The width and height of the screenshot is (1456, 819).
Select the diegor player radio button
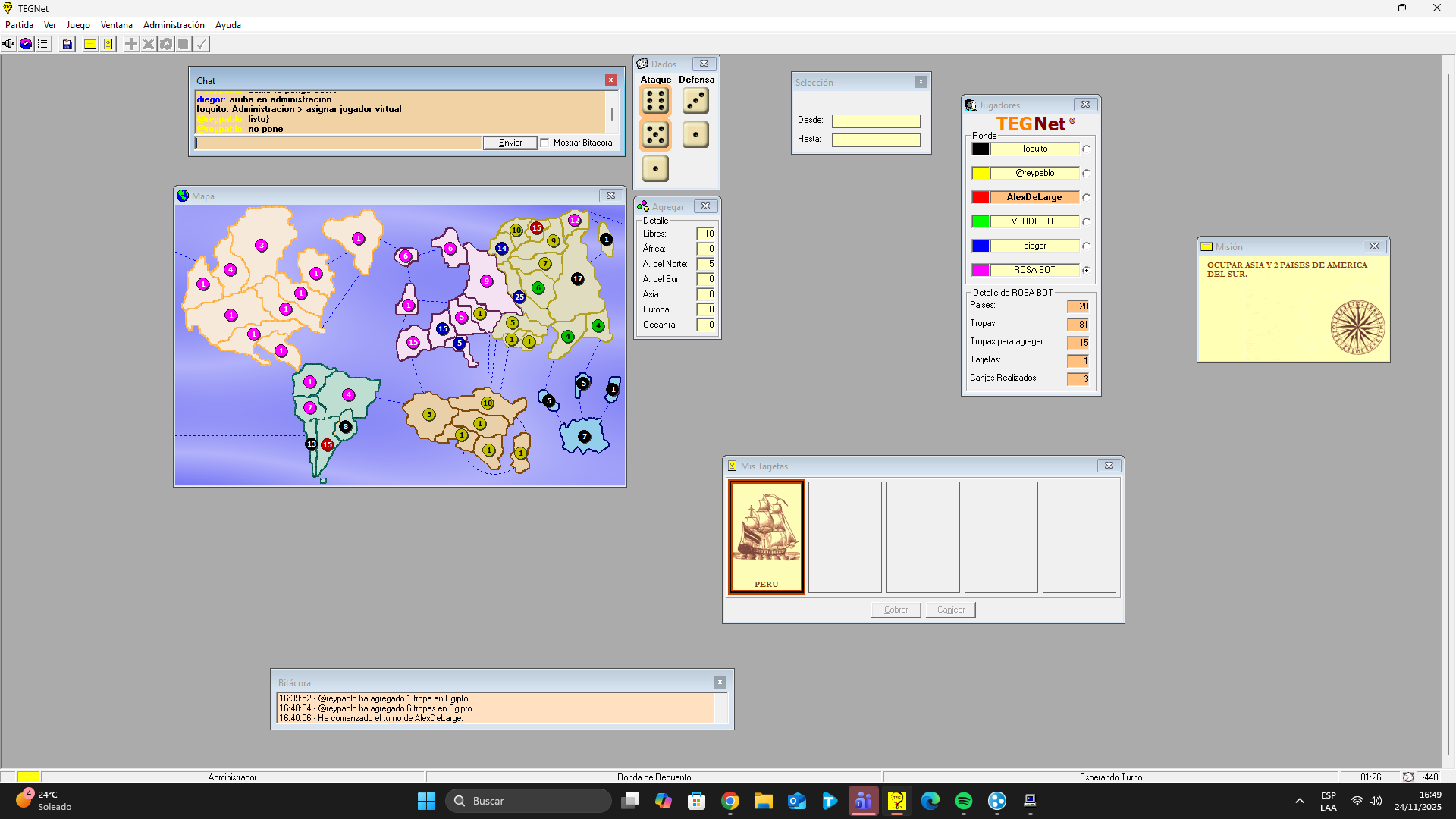click(1086, 246)
